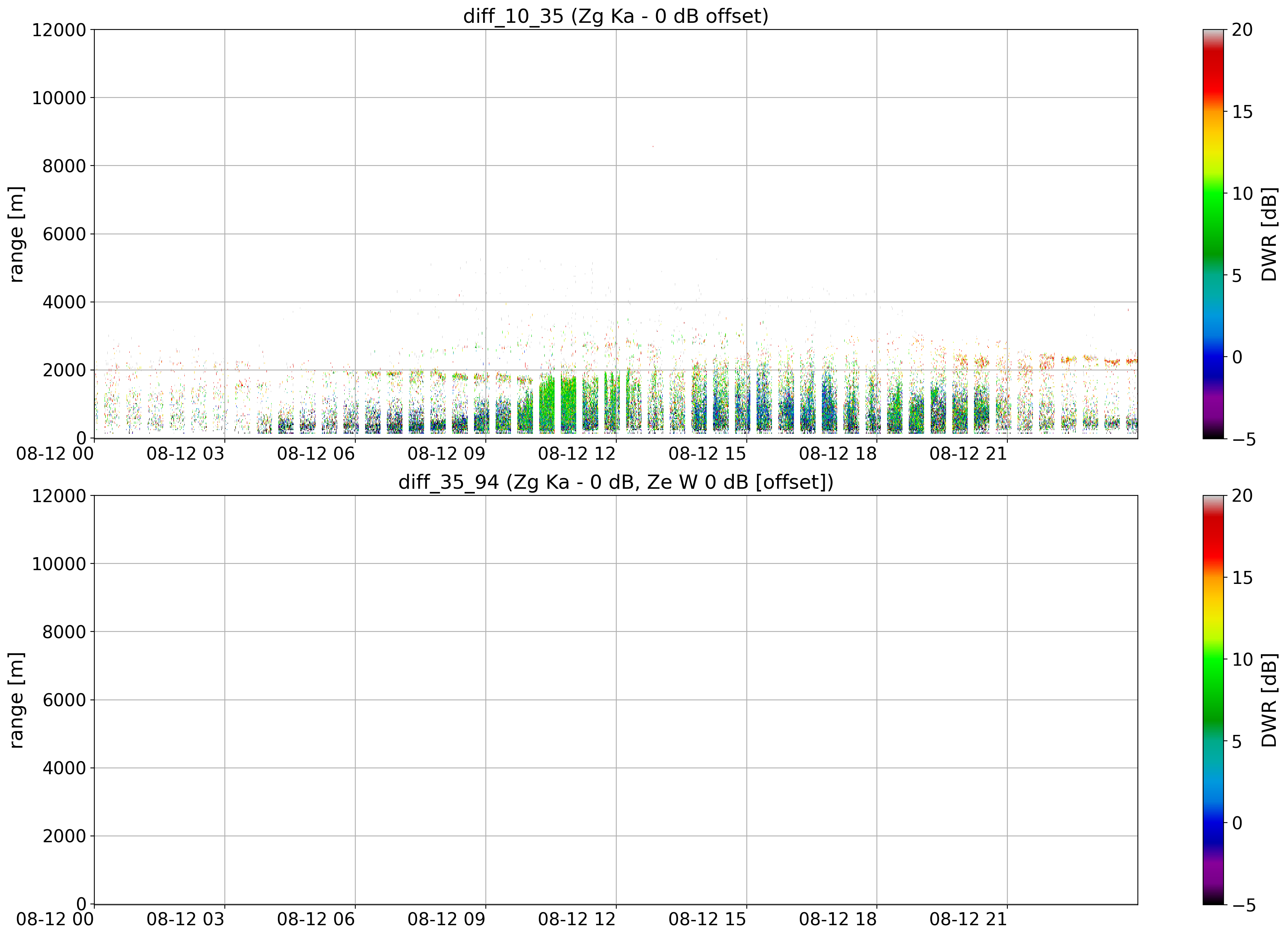Click the "08-12 12" time tick under the bottom plot
This screenshot has height=937, width=1288.
coord(577,920)
